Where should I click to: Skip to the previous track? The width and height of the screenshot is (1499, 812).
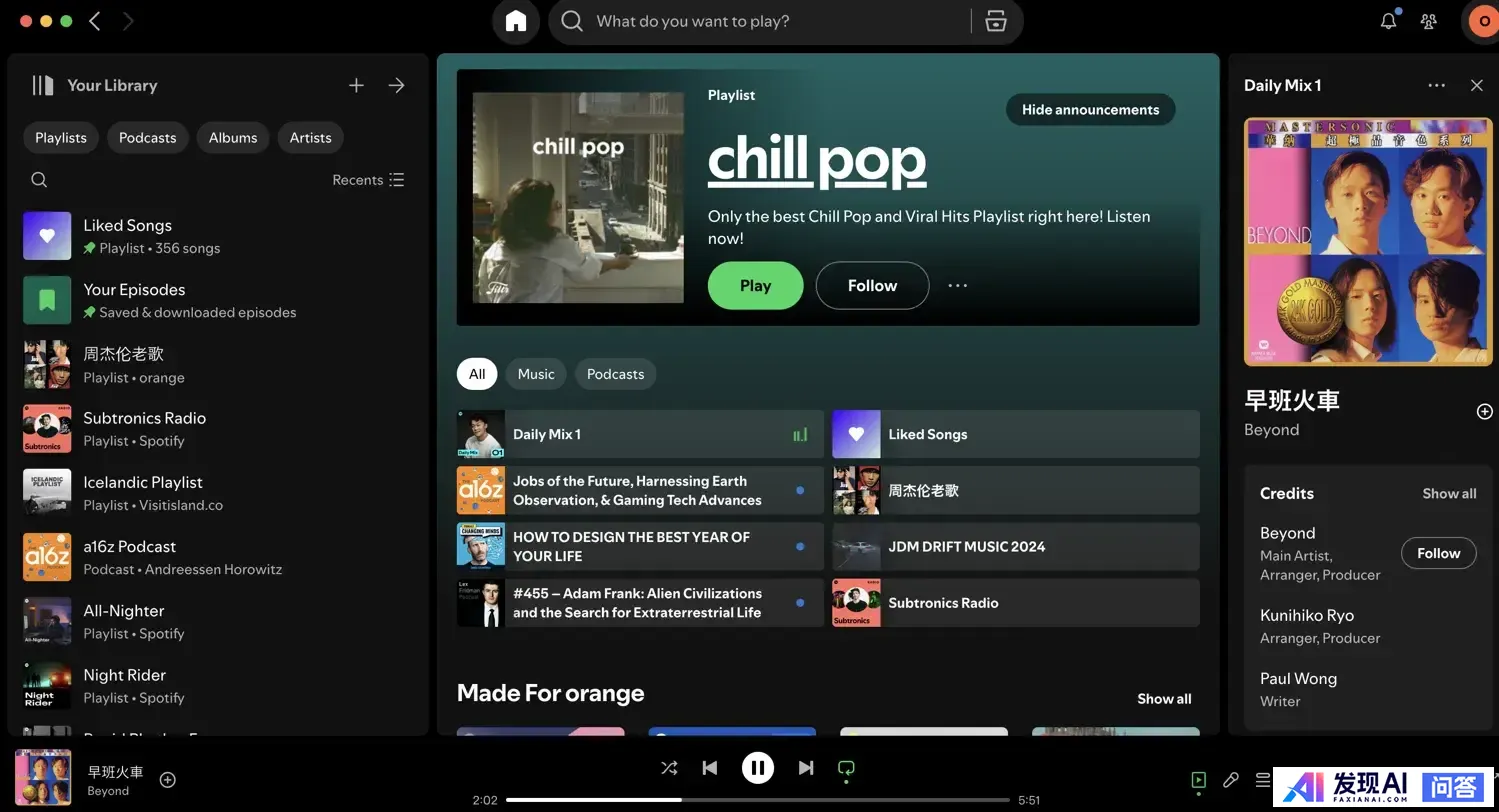pyautogui.click(x=710, y=768)
